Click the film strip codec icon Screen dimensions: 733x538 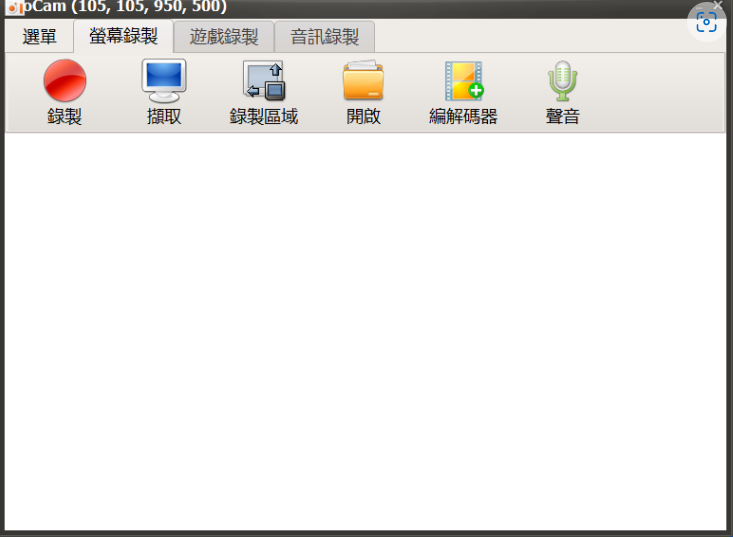pyautogui.click(x=464, y=81)
